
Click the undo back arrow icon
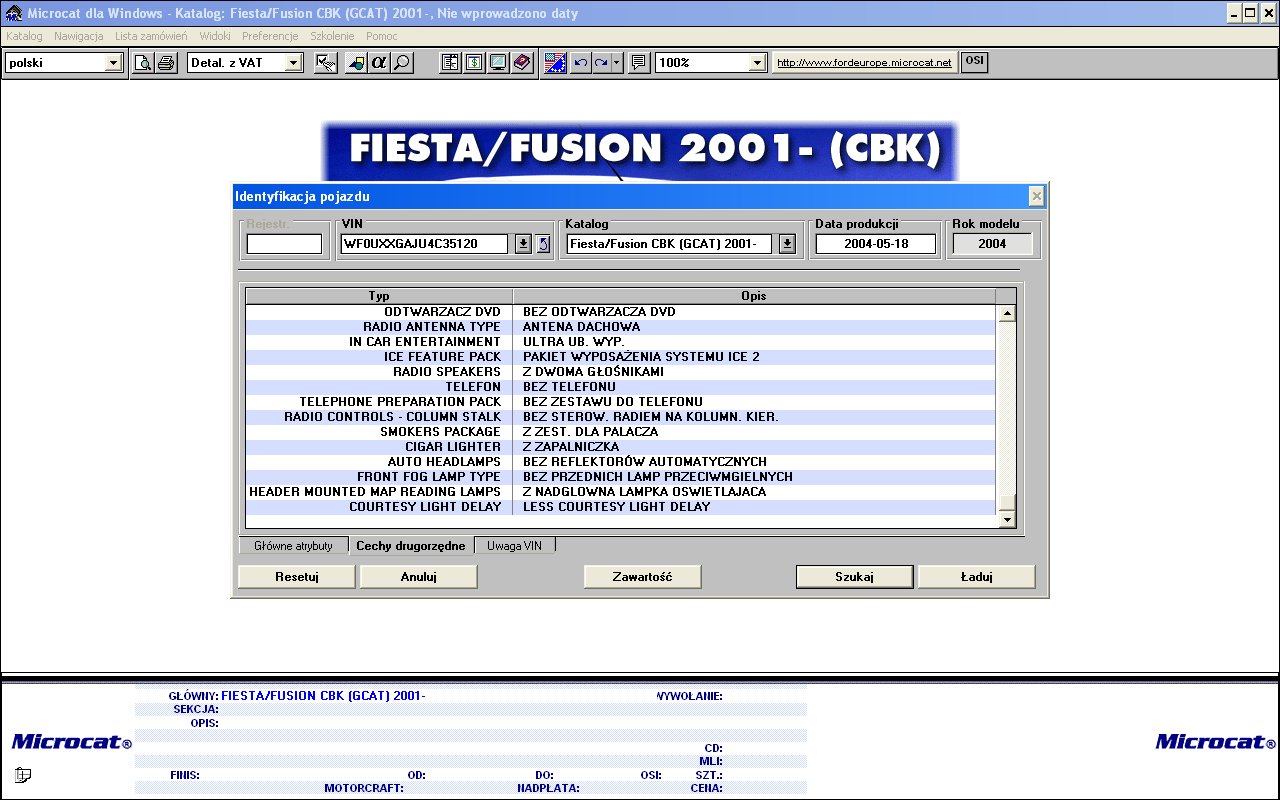point(580,63)
